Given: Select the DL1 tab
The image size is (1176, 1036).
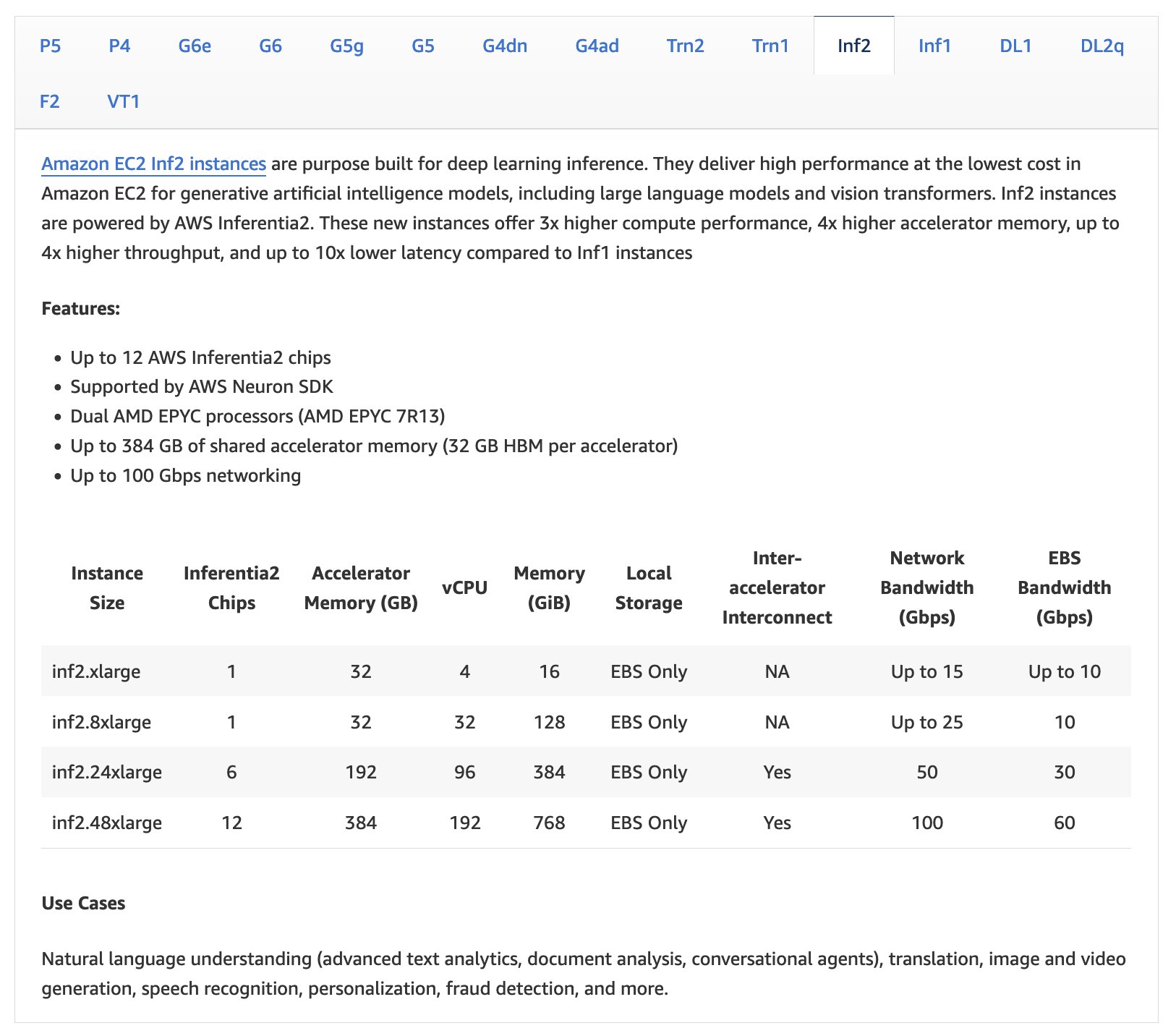Looking at the screenshot, I should (x=1015, y=46).
